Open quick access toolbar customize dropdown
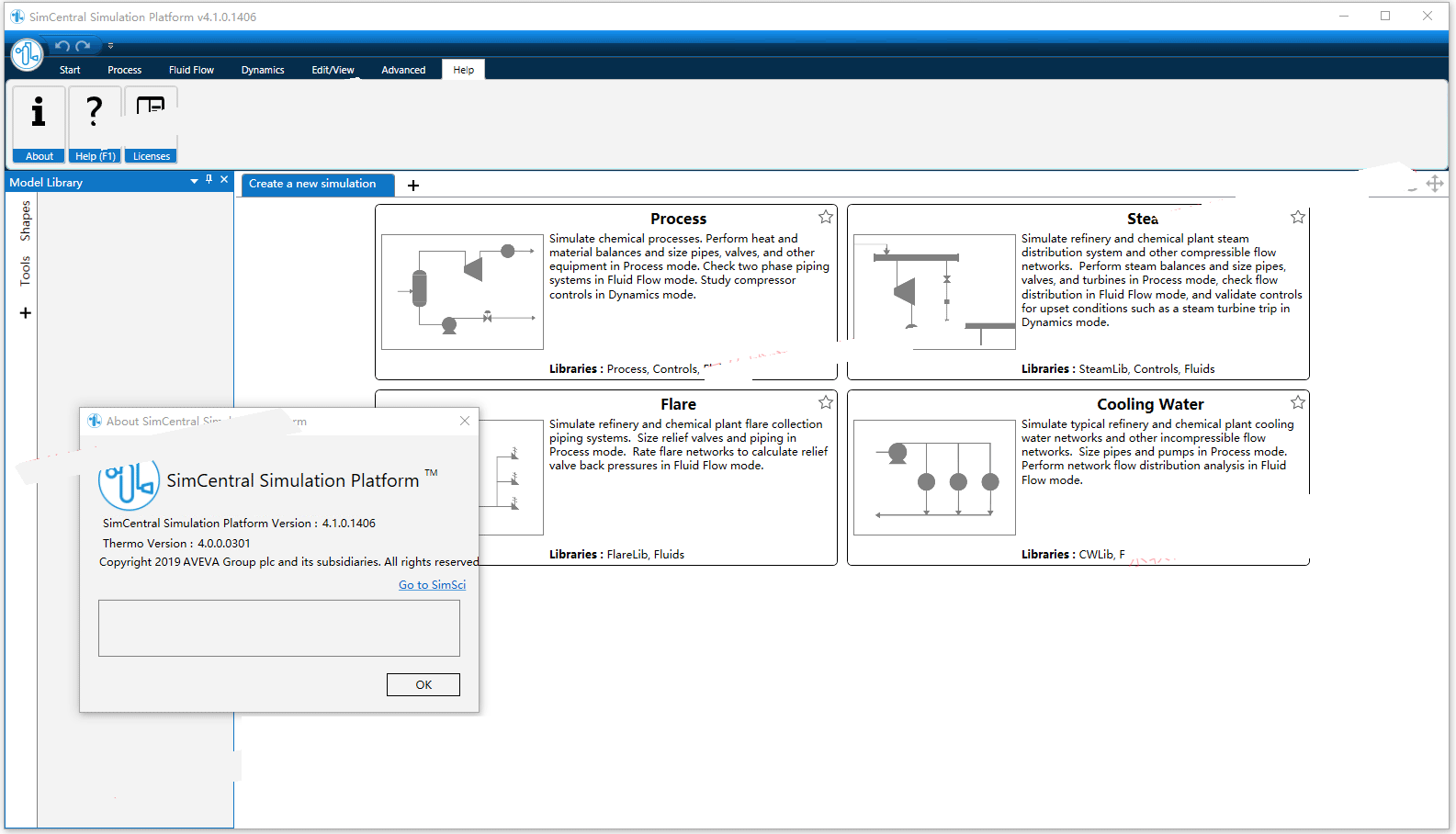The image size is (1456, 834). [x=110, y=45]
